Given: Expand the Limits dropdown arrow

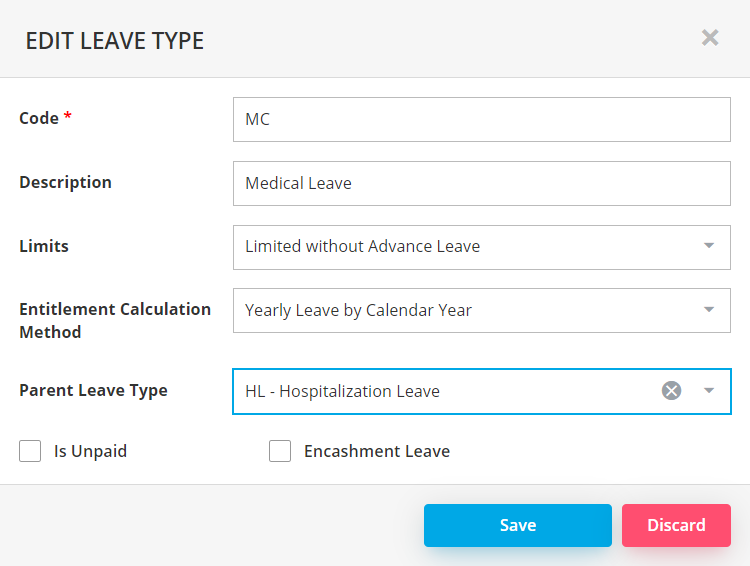Looking at the screenshot, I should click(709, 246).
